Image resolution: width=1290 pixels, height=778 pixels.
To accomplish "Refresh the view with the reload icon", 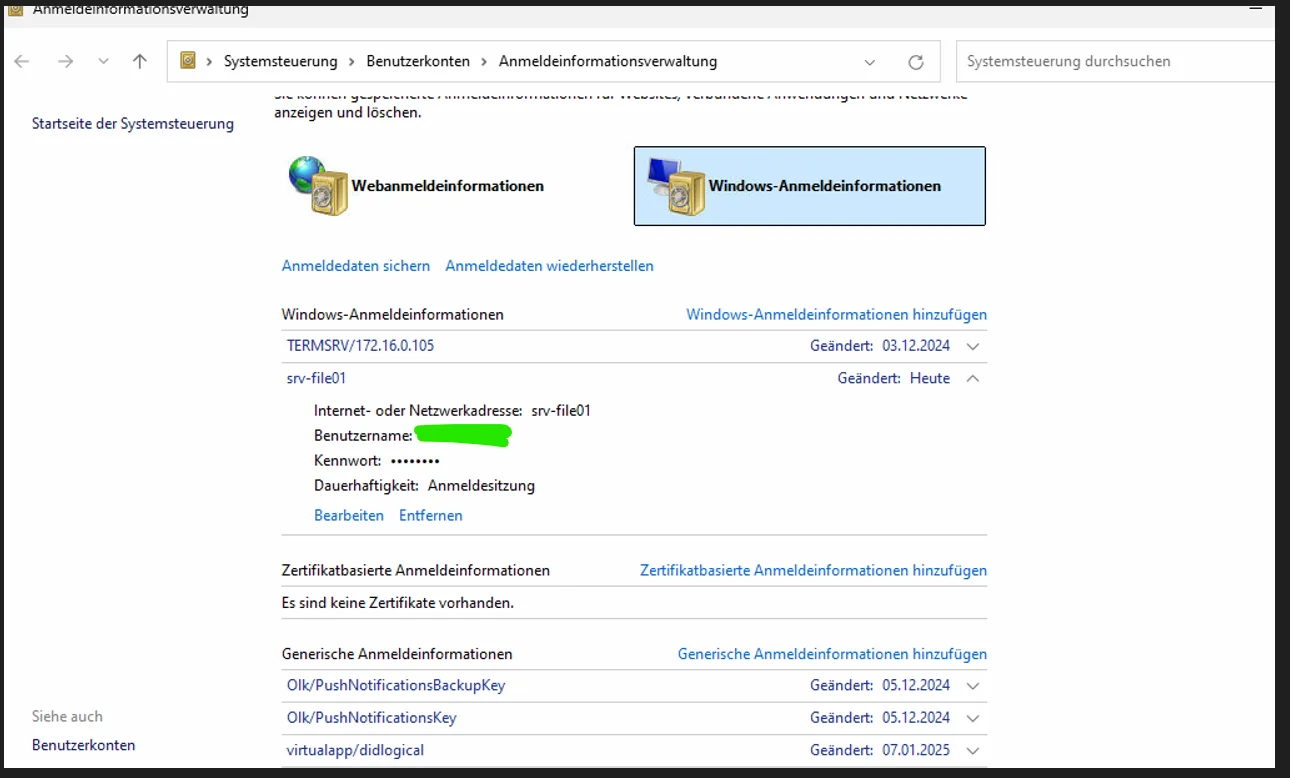I will pos(915,62).
